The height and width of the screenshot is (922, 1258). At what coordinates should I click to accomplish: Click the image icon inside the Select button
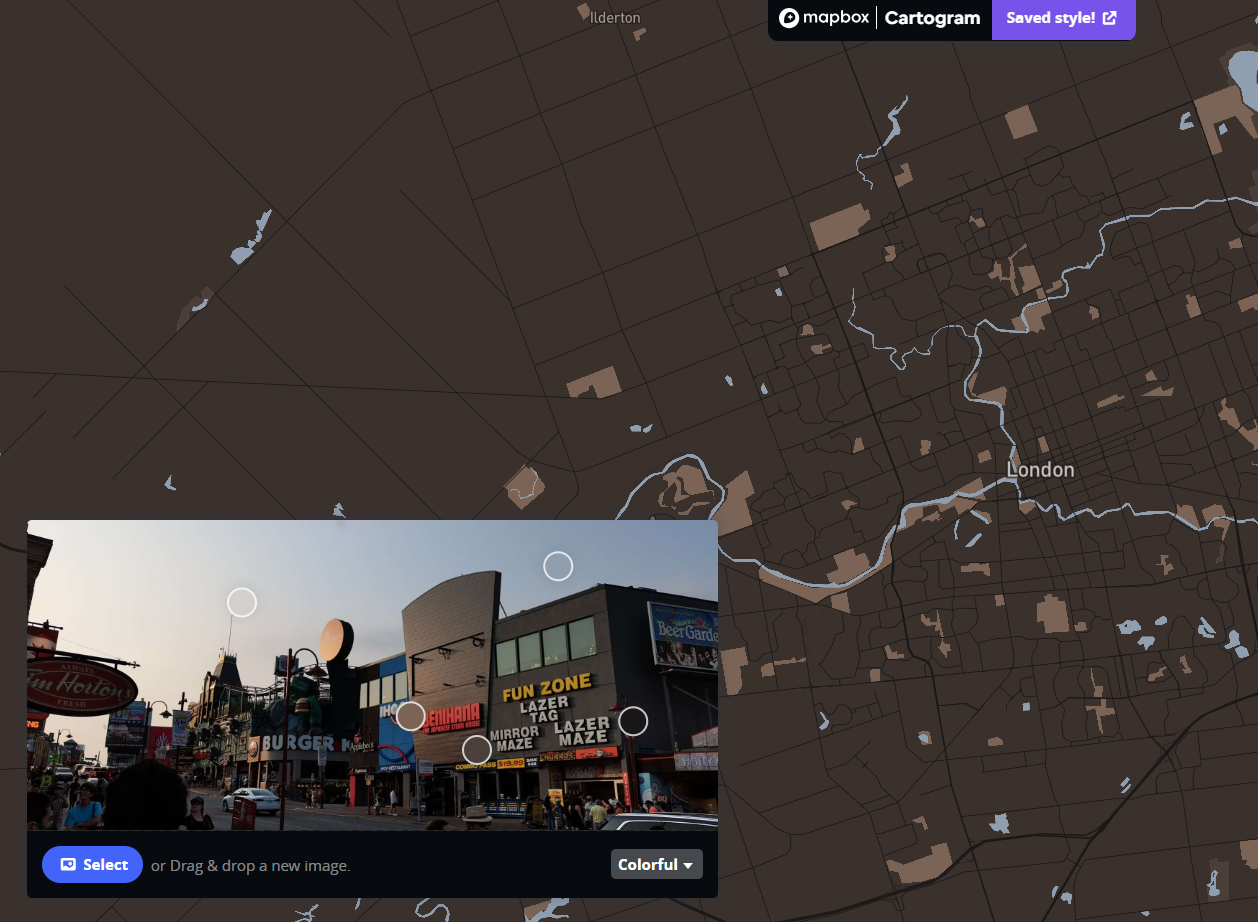pos(67,864)
